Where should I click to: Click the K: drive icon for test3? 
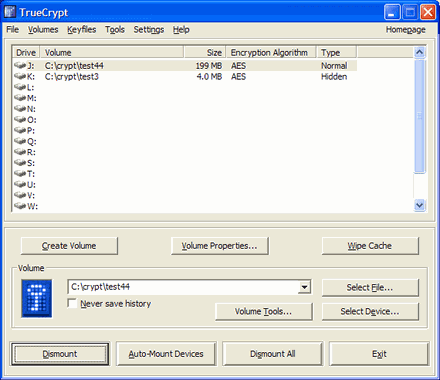tap(20, 76)
